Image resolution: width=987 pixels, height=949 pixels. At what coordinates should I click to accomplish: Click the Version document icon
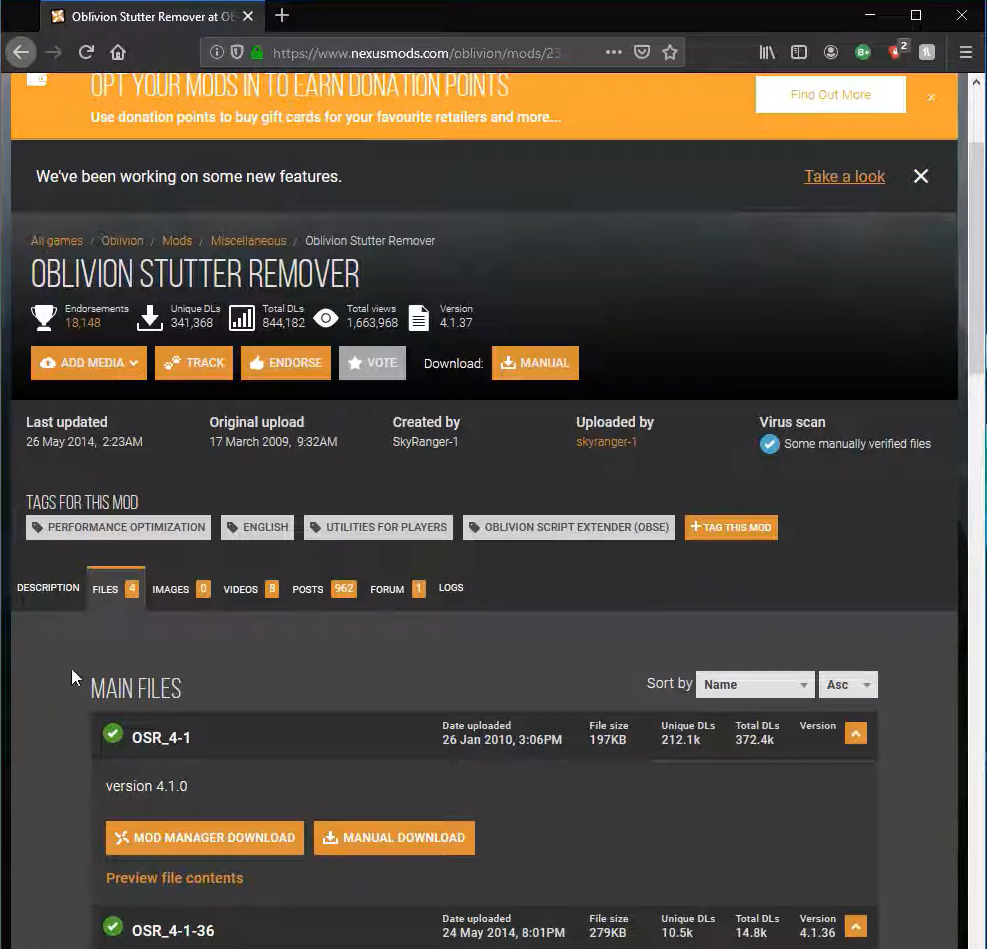[x=419, y=317]
